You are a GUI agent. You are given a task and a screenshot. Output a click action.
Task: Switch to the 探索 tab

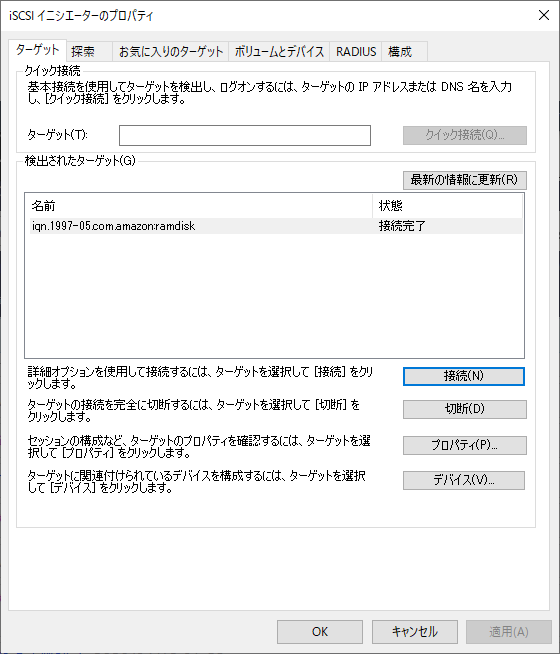(x=89, y=52)
